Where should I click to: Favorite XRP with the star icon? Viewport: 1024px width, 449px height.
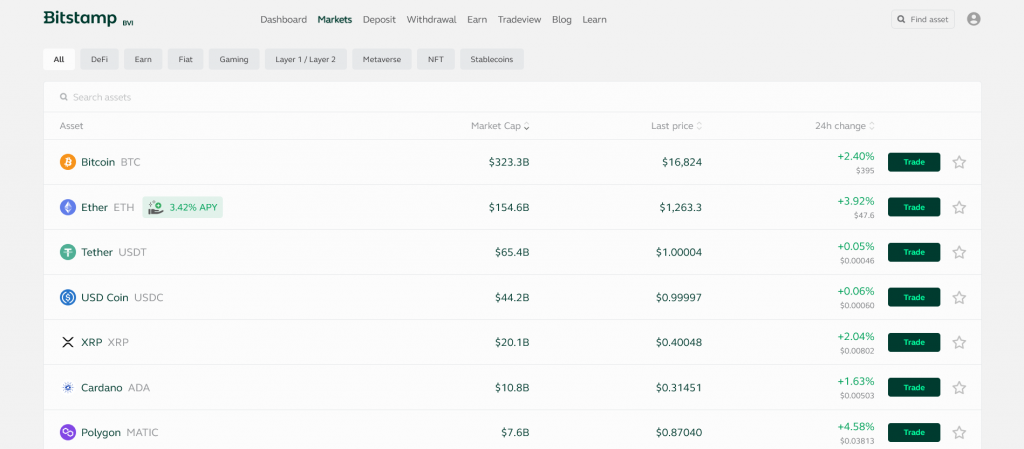(959, 342)
